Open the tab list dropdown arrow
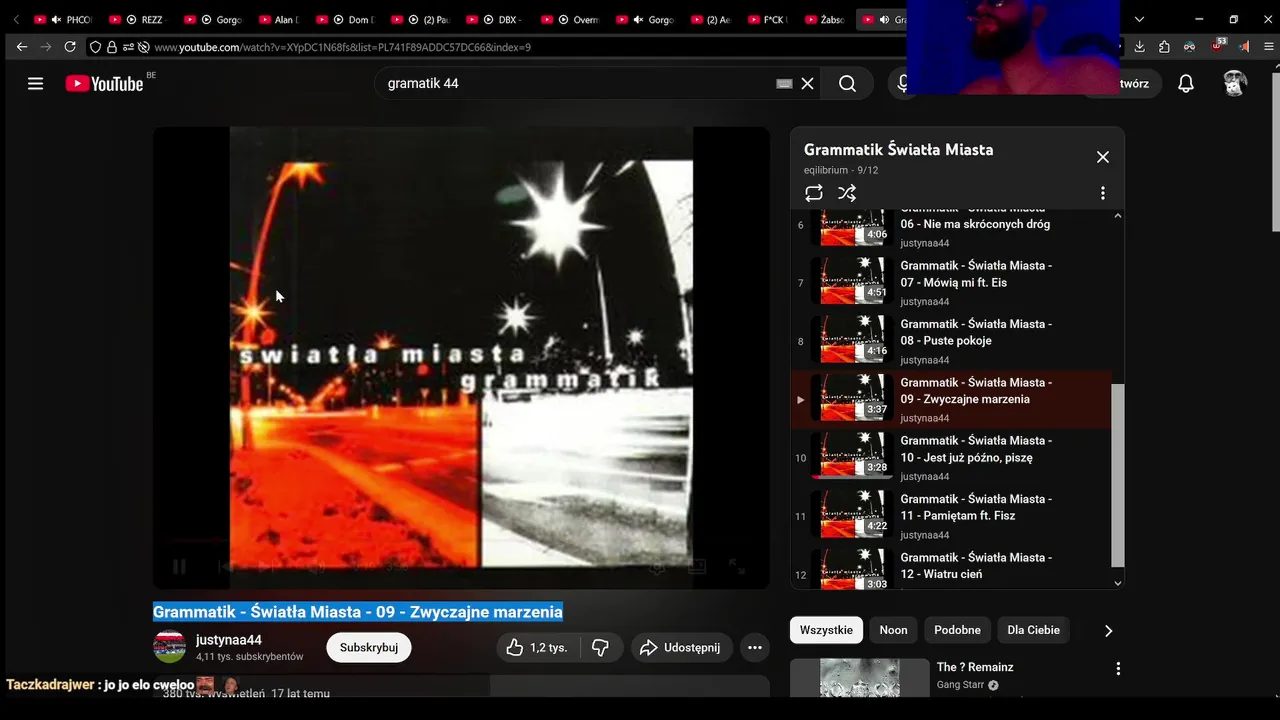This screenshot has height=720, width=1280. coord(1139,19)
